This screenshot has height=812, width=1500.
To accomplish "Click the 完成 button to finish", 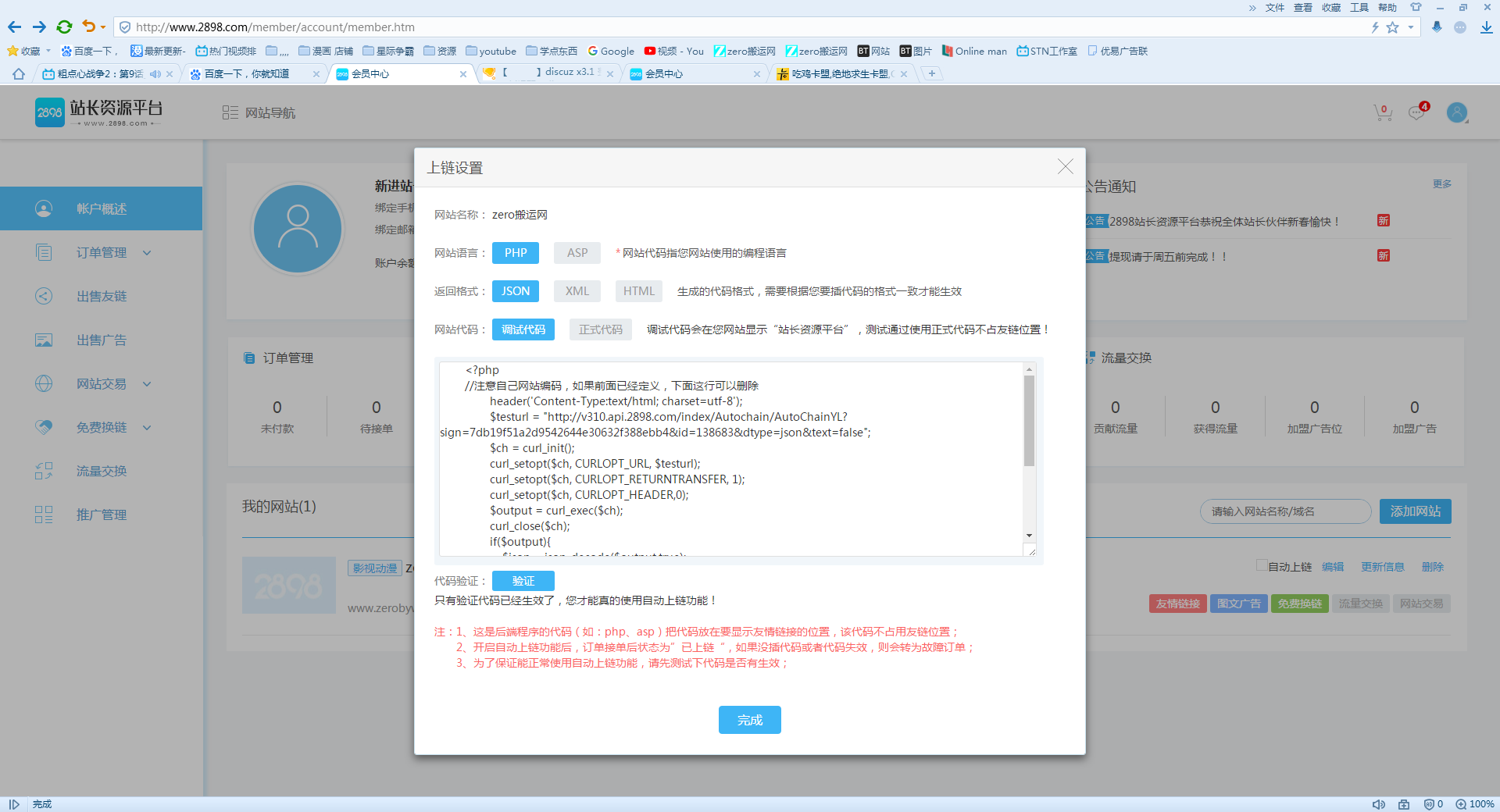I will (x=749, y=719).
